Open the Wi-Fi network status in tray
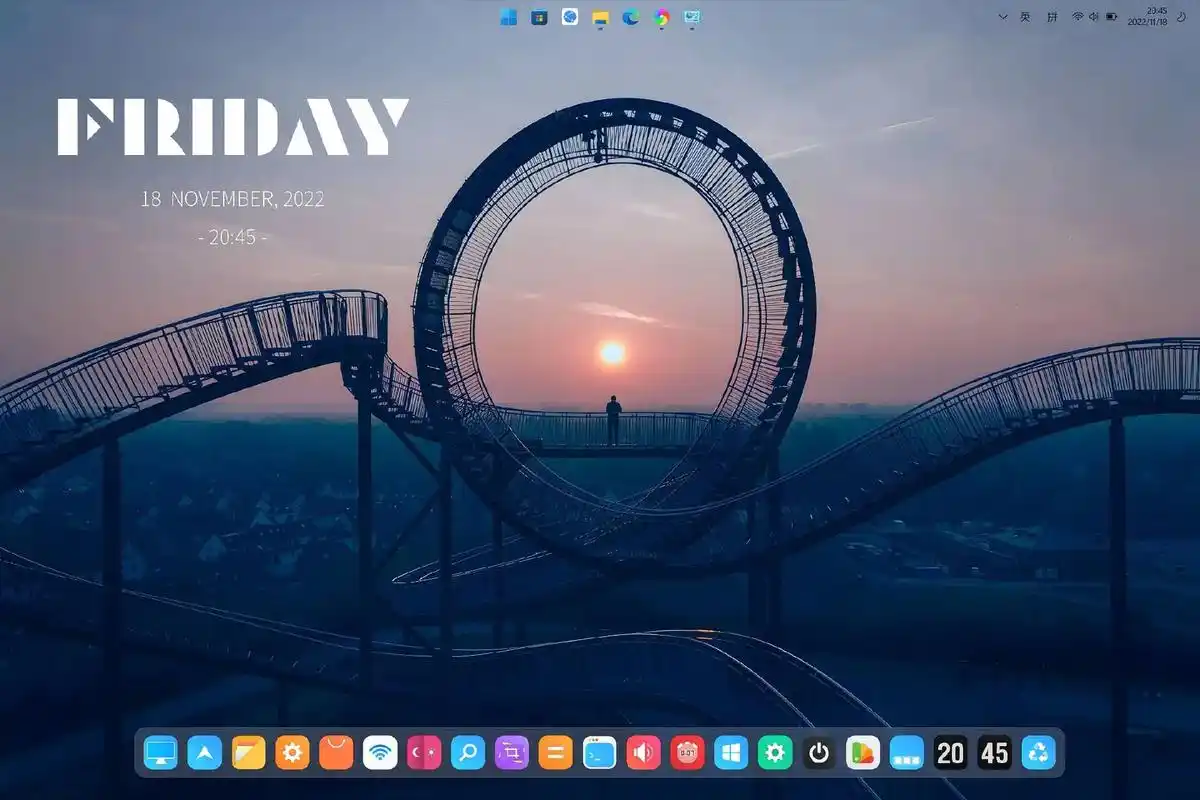1200x800 pixels. pyautogui.click(x=1078, y=17)
